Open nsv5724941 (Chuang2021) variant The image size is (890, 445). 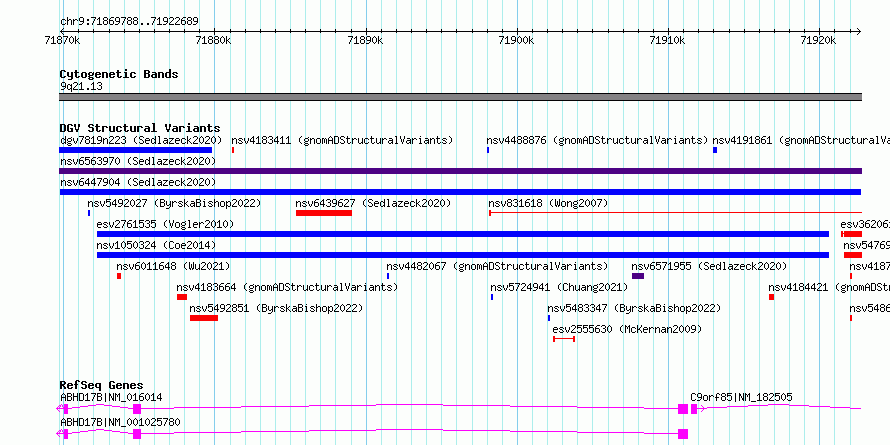click(559, 287)
